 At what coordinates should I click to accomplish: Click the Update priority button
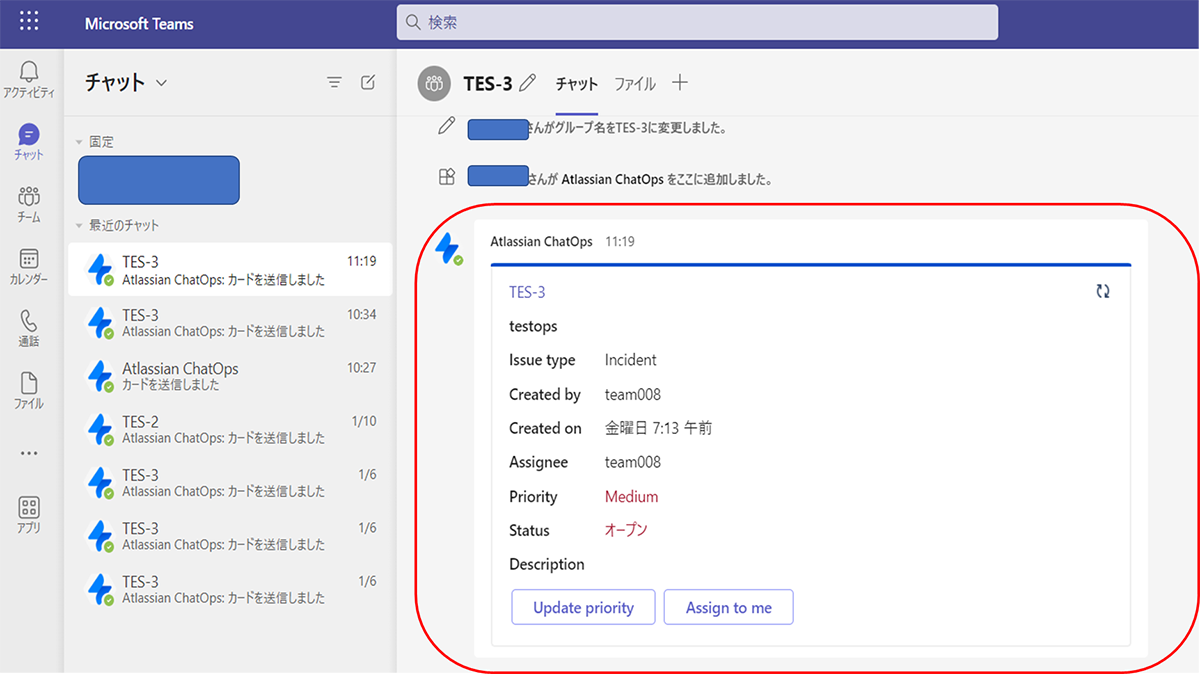tap(583, 608)
